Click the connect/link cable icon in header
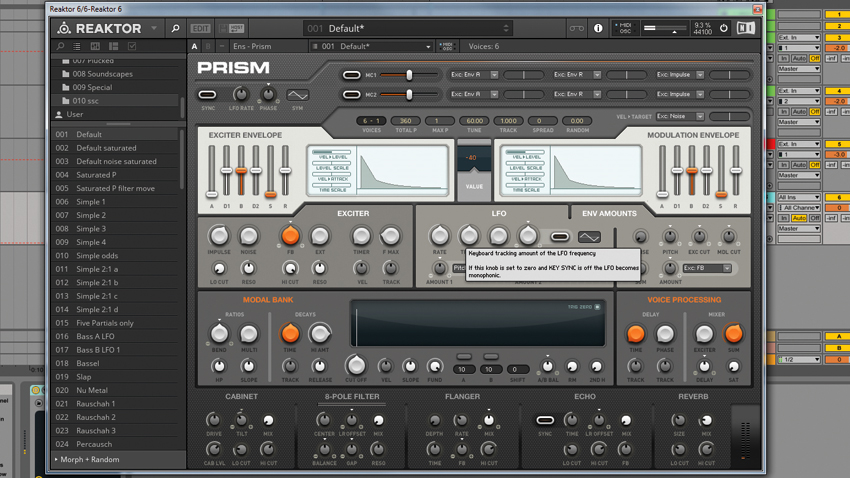The height and width of the screenshot is (478, 850). [576, 28]
